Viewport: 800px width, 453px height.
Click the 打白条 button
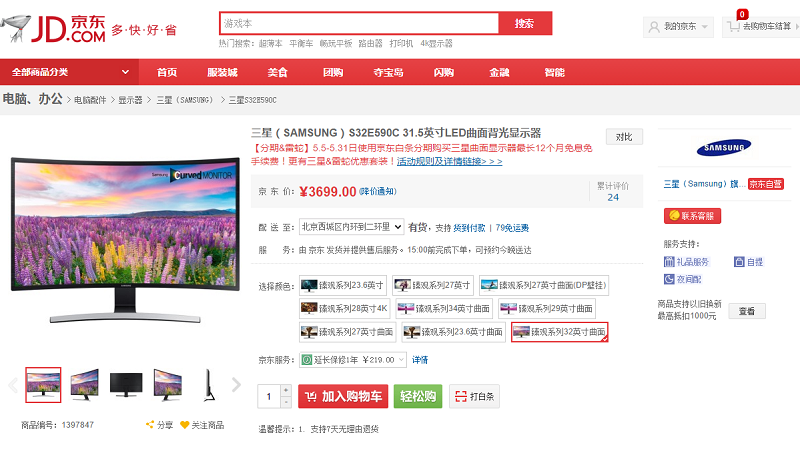[474, 396]
